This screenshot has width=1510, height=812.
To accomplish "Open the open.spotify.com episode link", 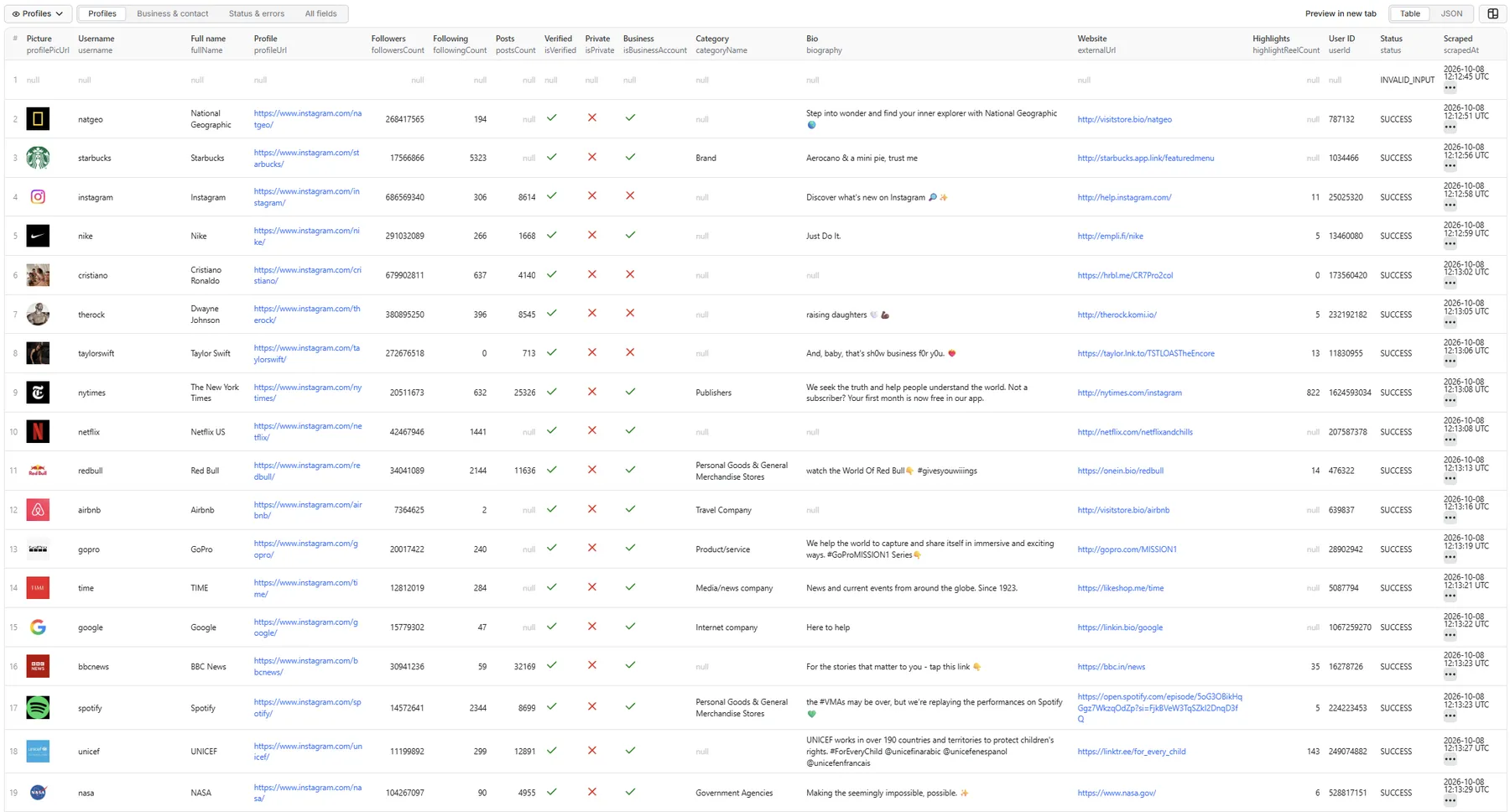I will coord(1159,708).
